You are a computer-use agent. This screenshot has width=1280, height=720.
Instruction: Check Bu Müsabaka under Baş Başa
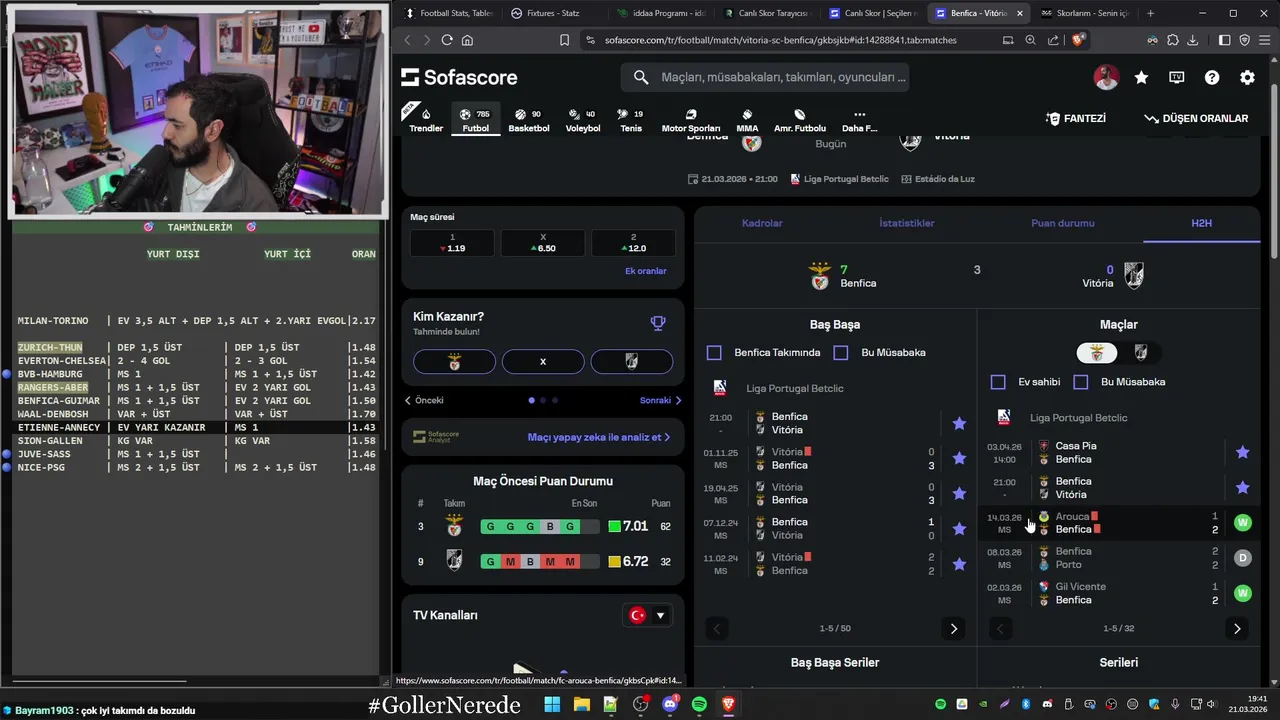pyautogui.click(x=840, y=352)
